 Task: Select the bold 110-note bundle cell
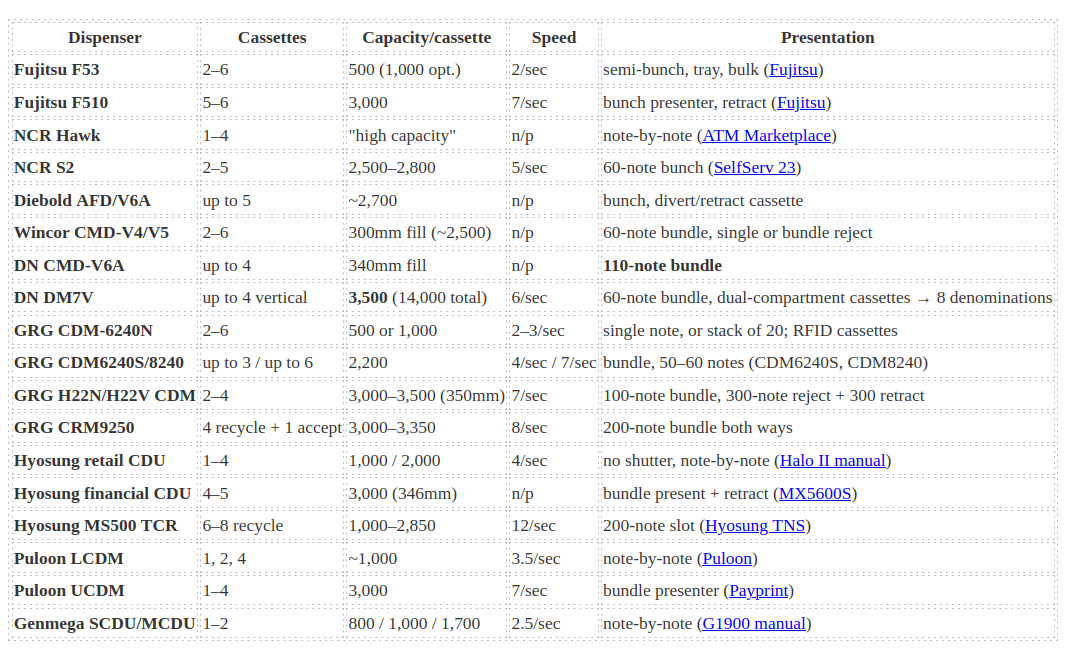click(x=662, y=266)
